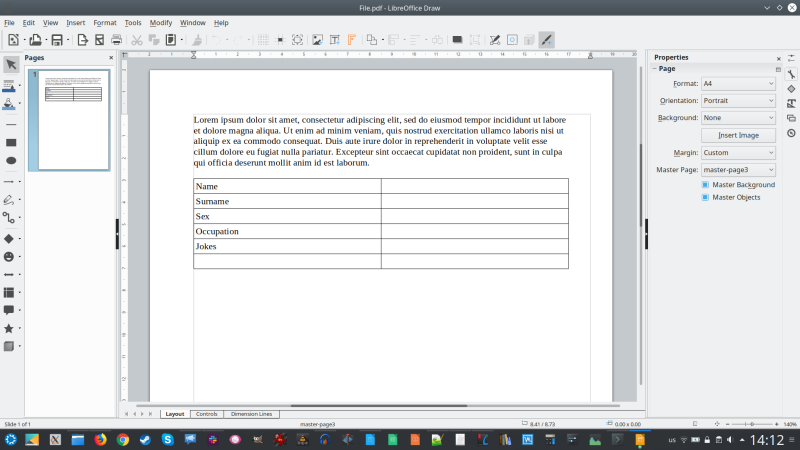
Task: Select the Lines and Arrows tool
Action: [x=9, y=182]
